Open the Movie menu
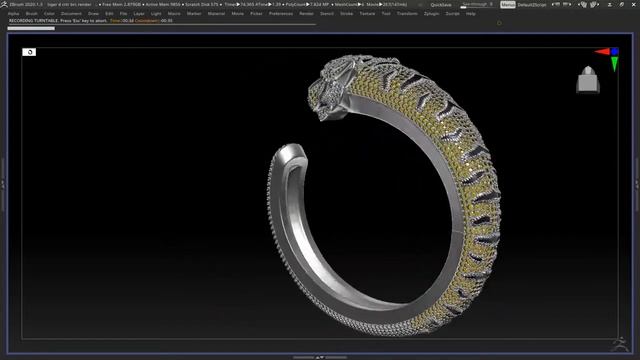This screenshot has width=640, height=360. pos(238,13)
